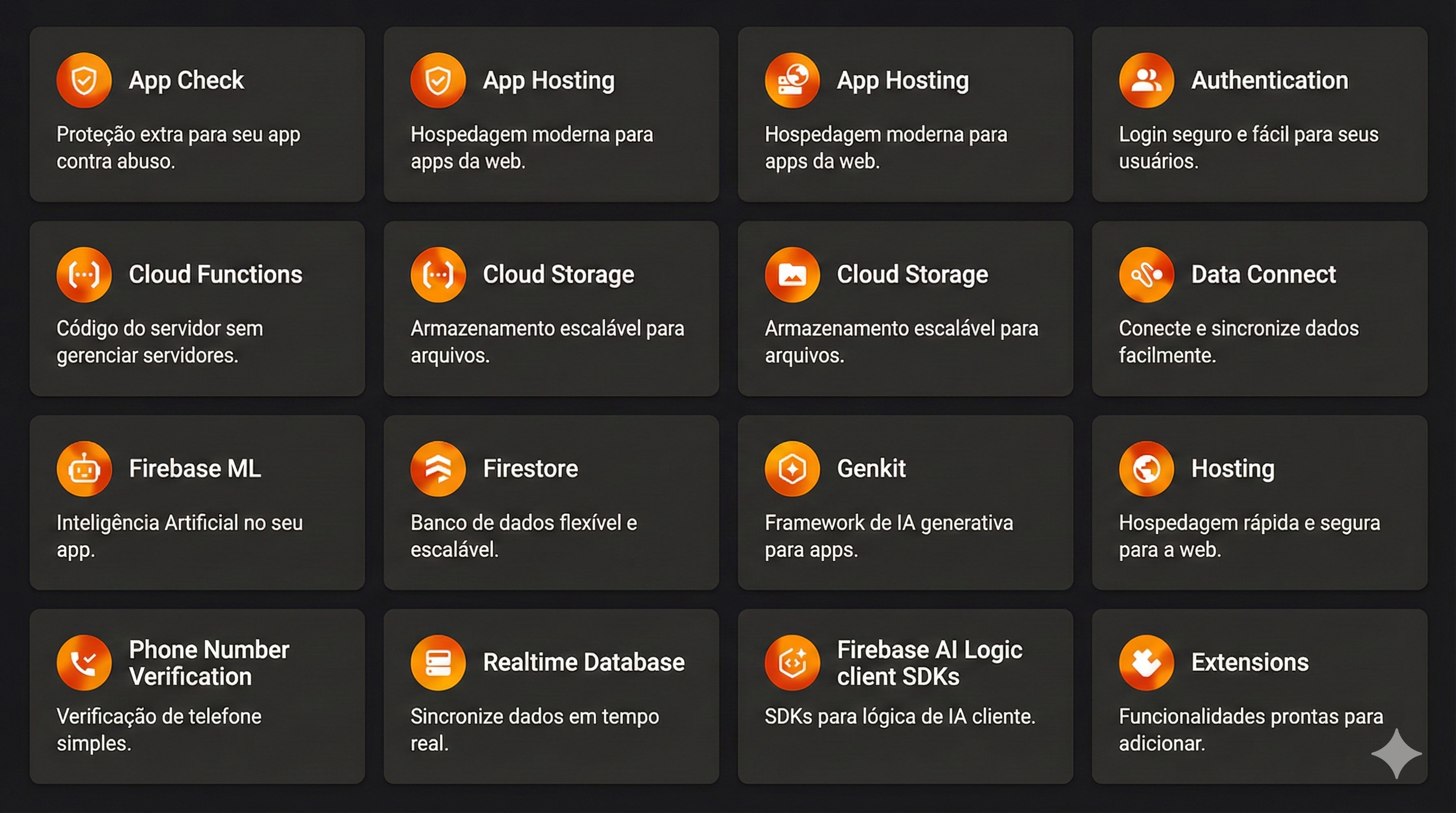Select the Phone Number Verification icon
This screenshot has width=1456, height=813.
(84, 662)
